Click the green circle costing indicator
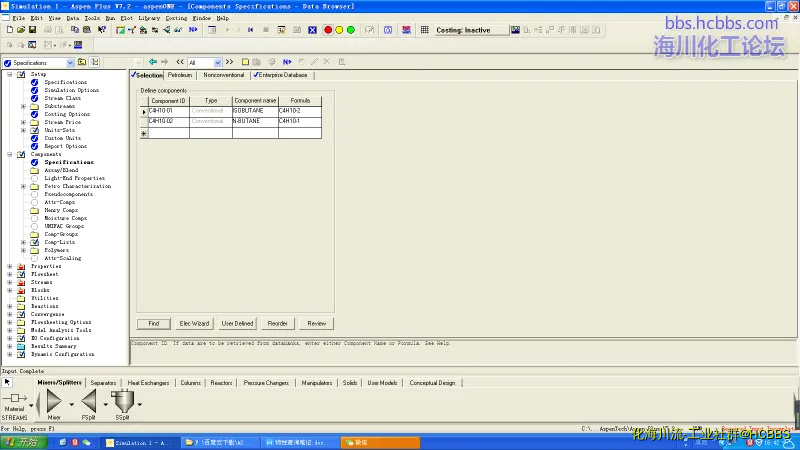 tap(351, 30)
